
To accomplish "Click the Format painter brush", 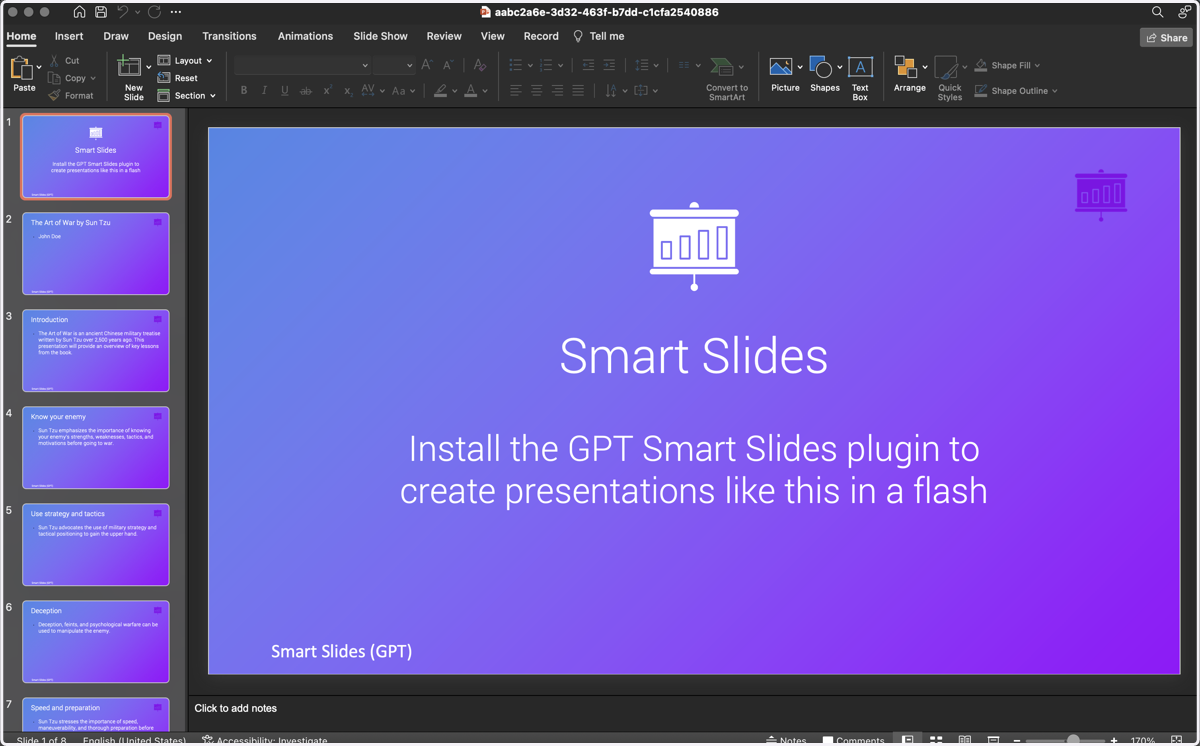I will (55, 95).
